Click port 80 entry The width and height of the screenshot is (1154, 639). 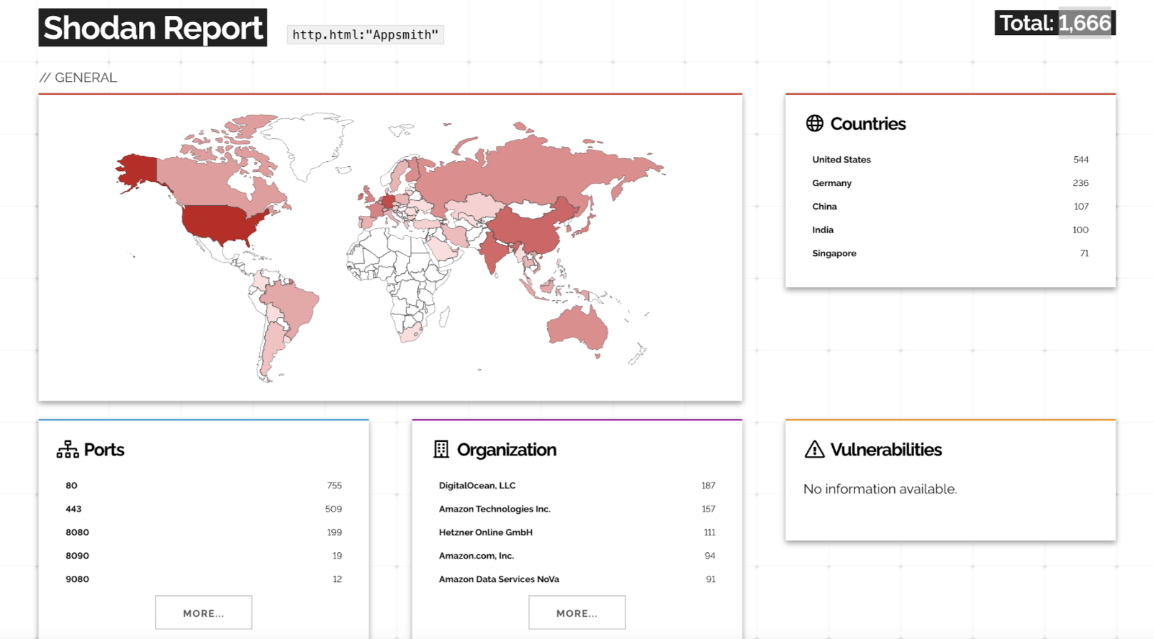pos(72,486)
